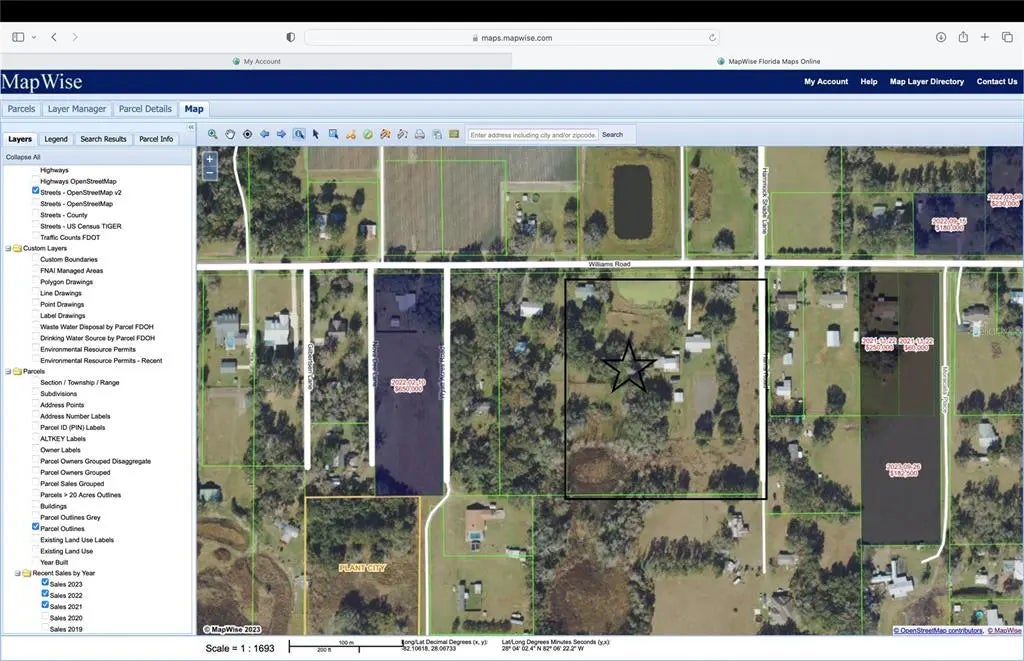
Task: Choose the arrow pointer select tool
Action: (x=315, y=134)
